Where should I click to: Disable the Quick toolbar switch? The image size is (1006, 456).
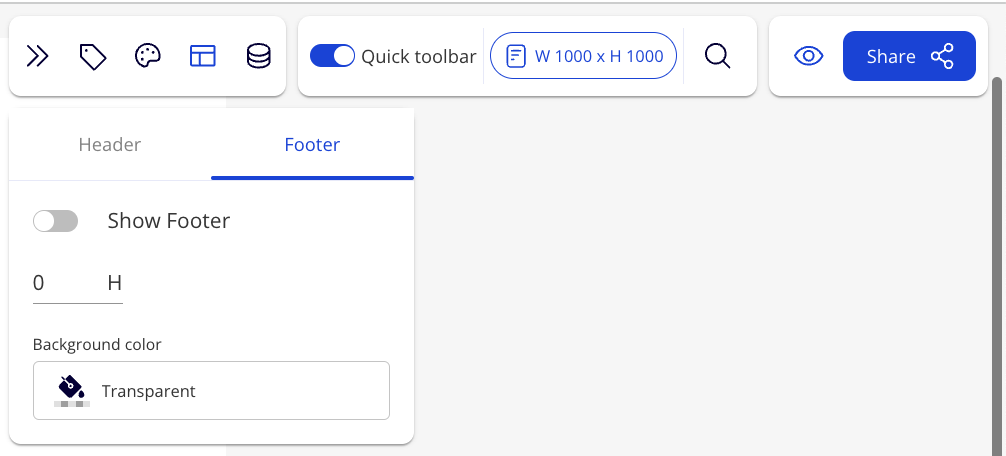point(332,57)
